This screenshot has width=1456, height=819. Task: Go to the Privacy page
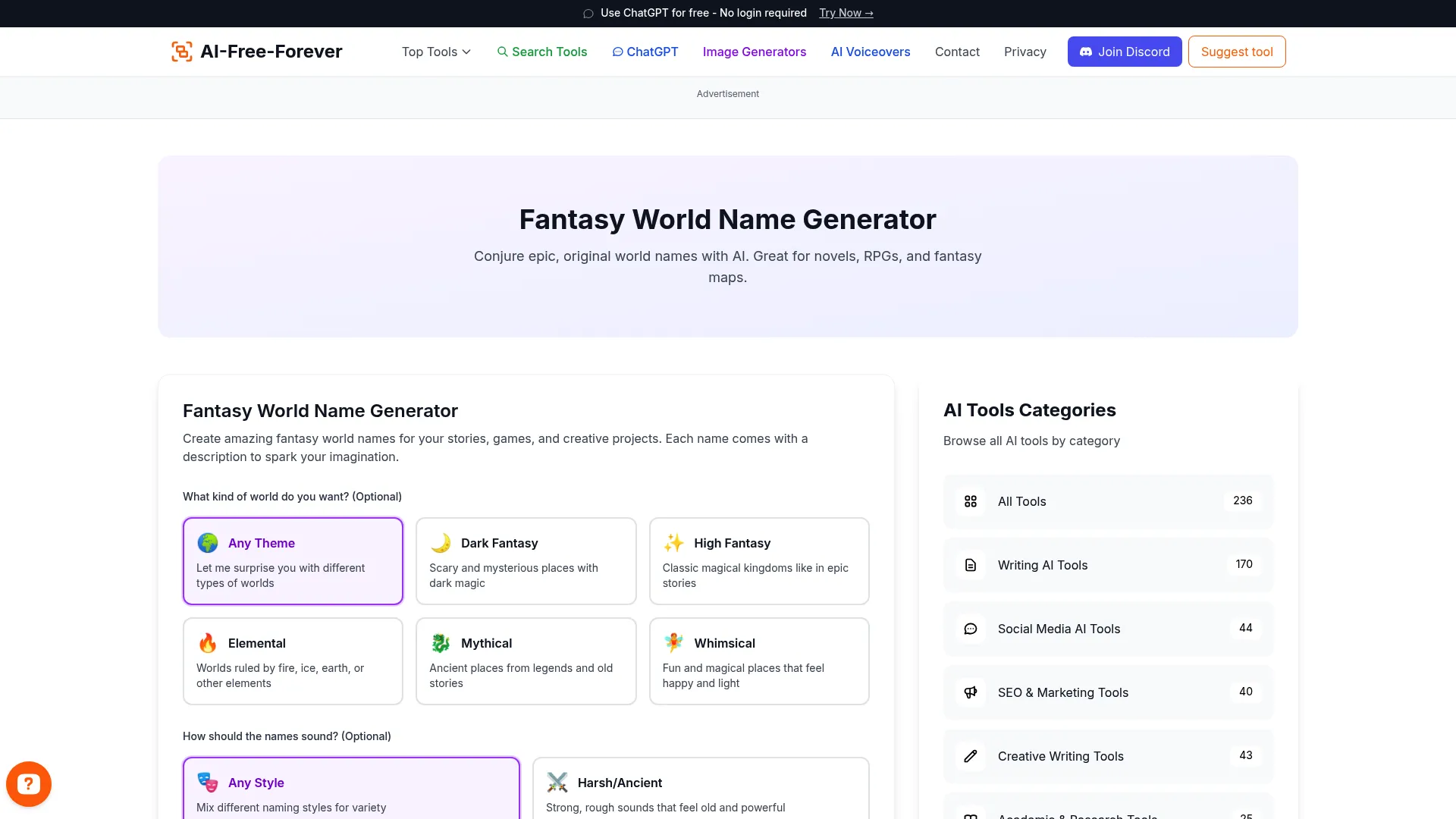tap(1025, 52)
